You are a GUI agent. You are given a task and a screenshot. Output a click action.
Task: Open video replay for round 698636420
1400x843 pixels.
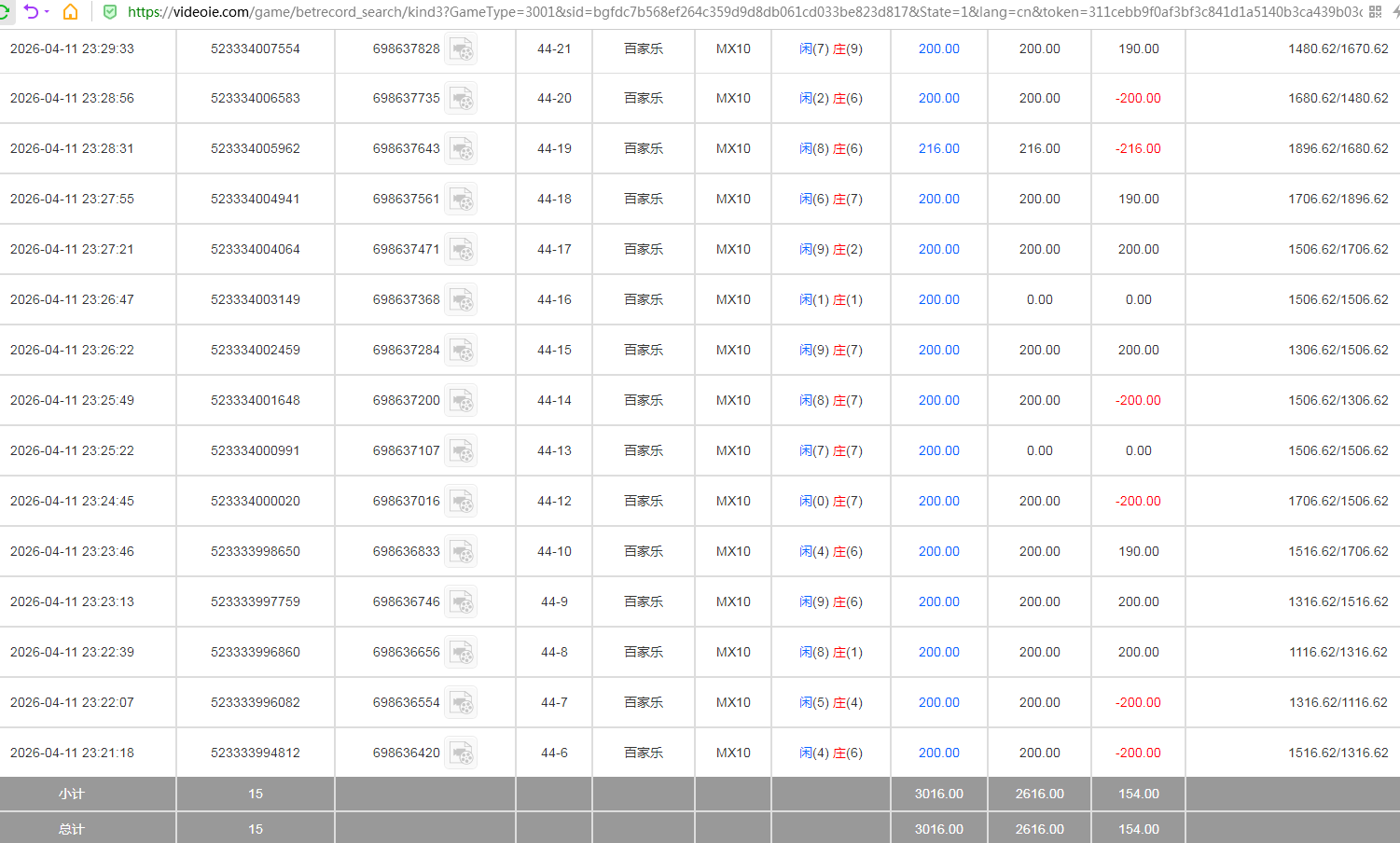point(461,753)
